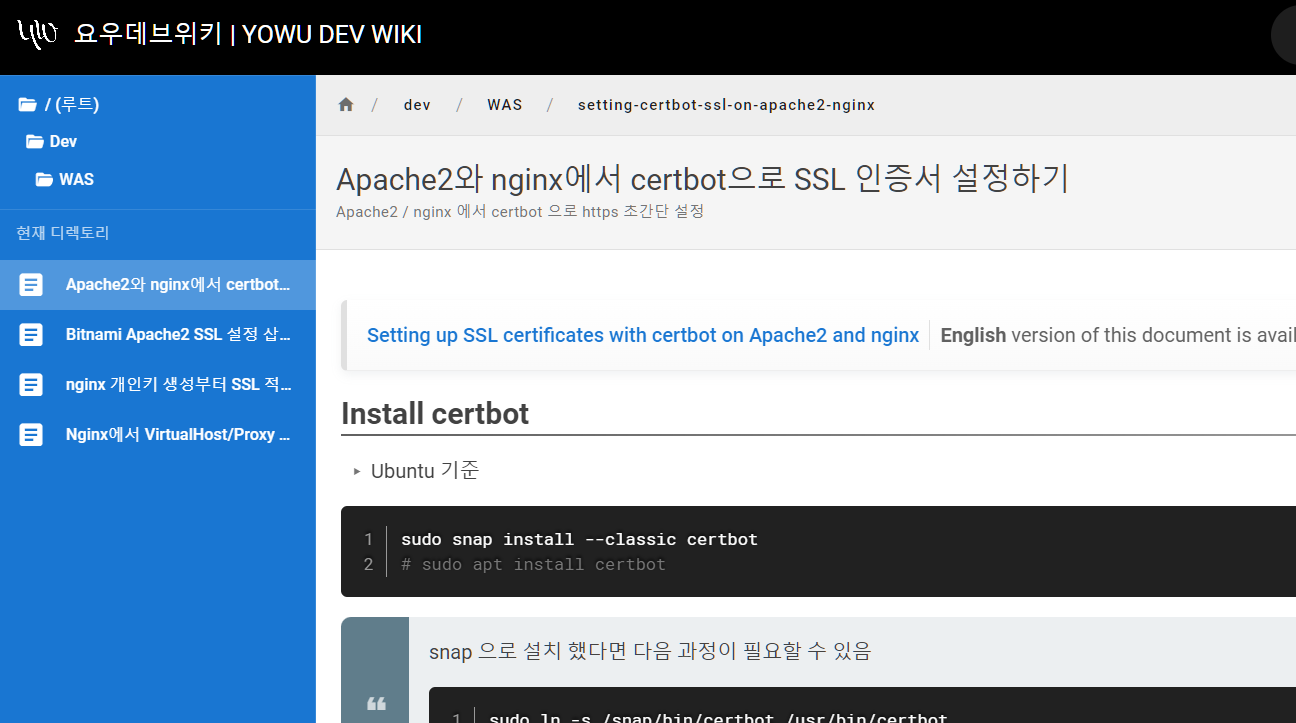Click the document icon for the VirtualHost/Proxy page
This screenshot has width=1296, height=723.
click(x=31, y=435)
